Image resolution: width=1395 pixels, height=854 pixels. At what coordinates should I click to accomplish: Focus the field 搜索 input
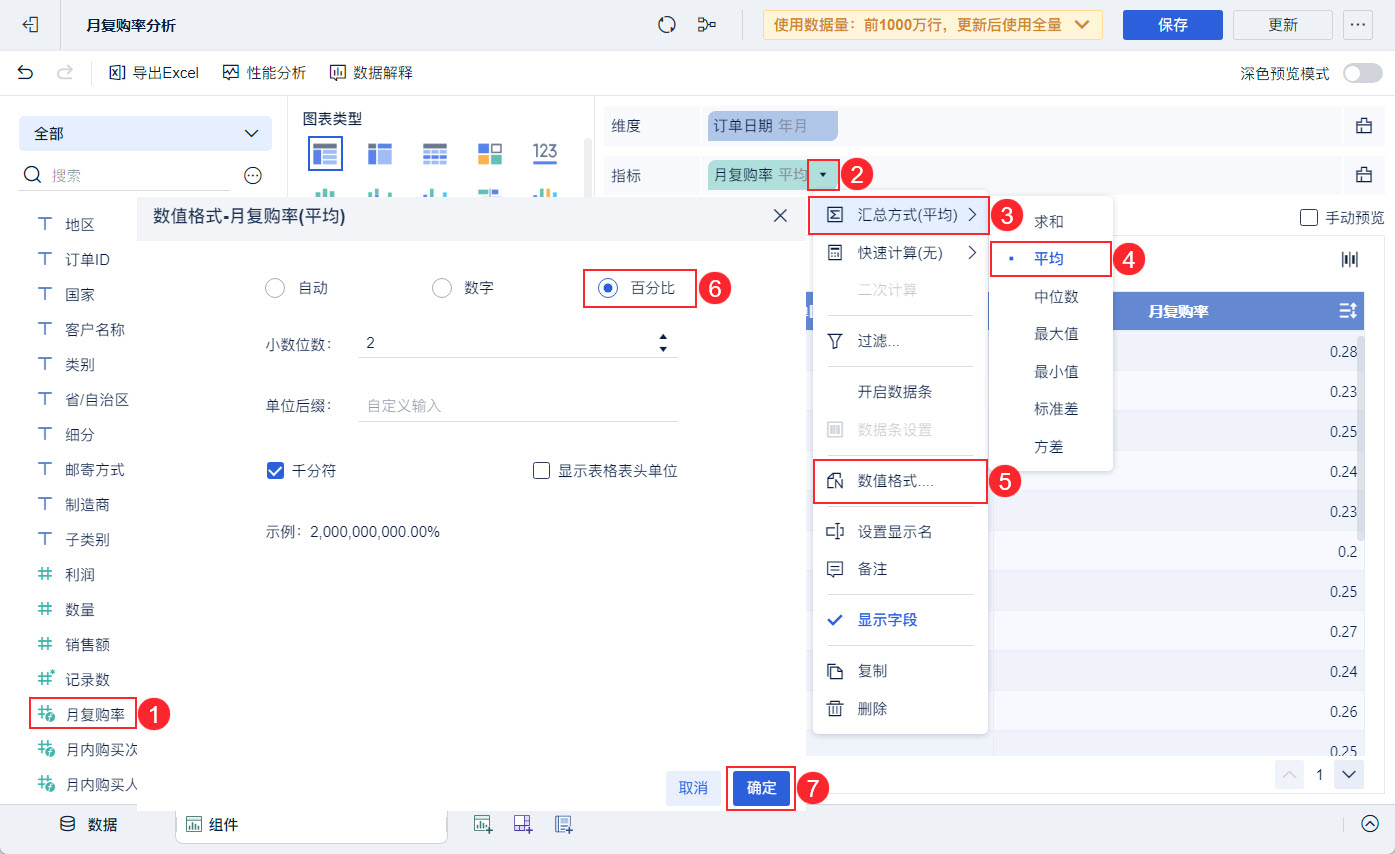(139, 175)
